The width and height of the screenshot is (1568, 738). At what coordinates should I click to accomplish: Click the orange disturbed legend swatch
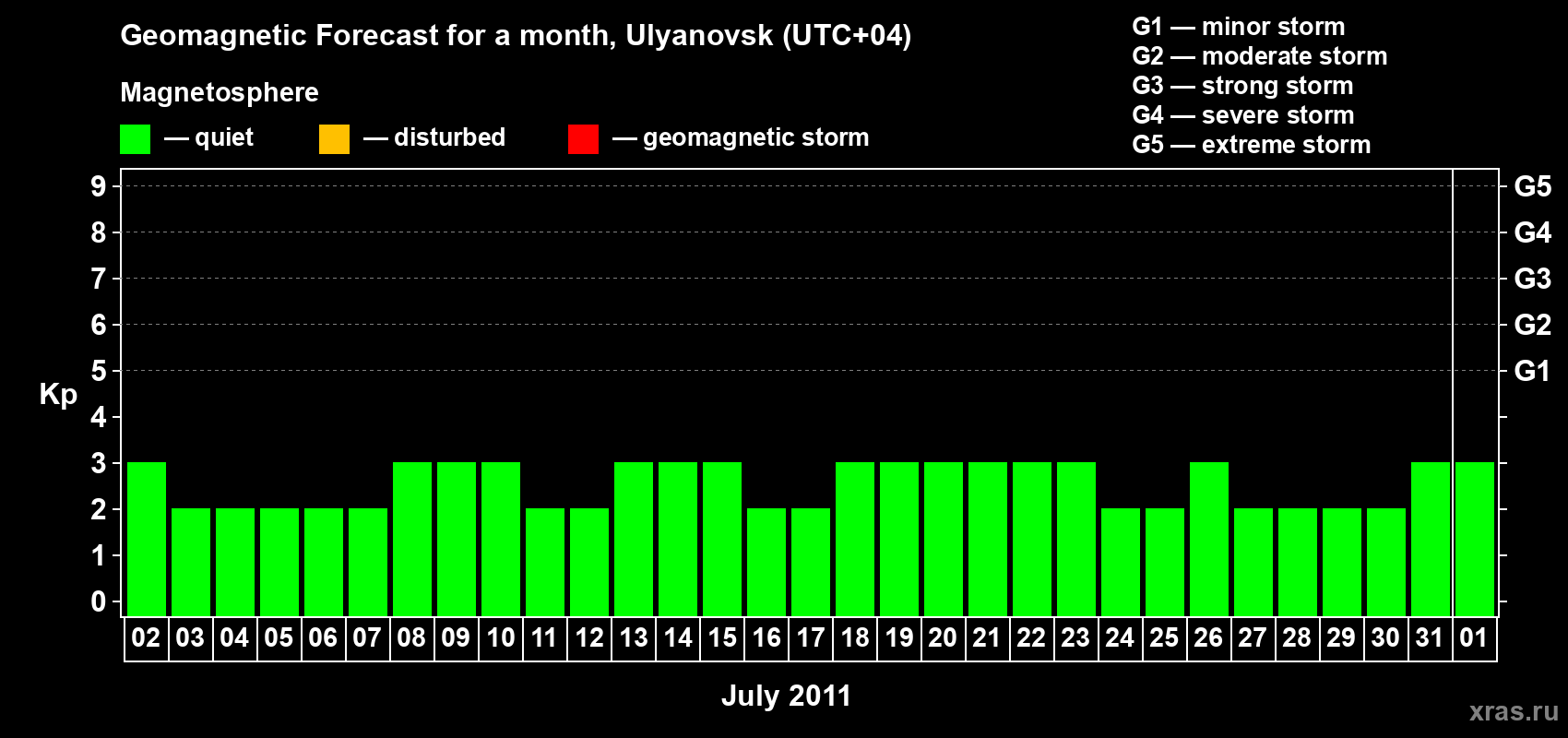(x=334, y=139)
